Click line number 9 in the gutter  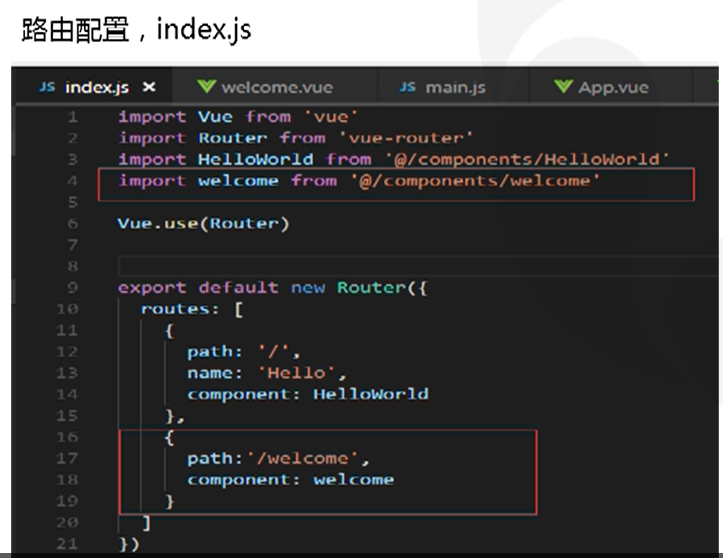tap(72, 288)
